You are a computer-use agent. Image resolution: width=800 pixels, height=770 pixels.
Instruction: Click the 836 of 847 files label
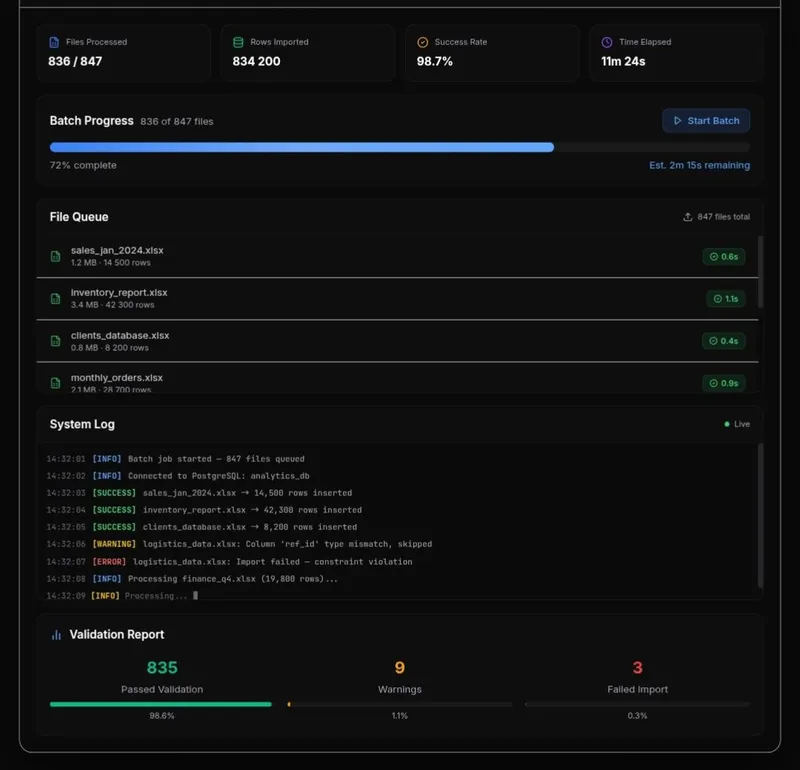point(177,121)
